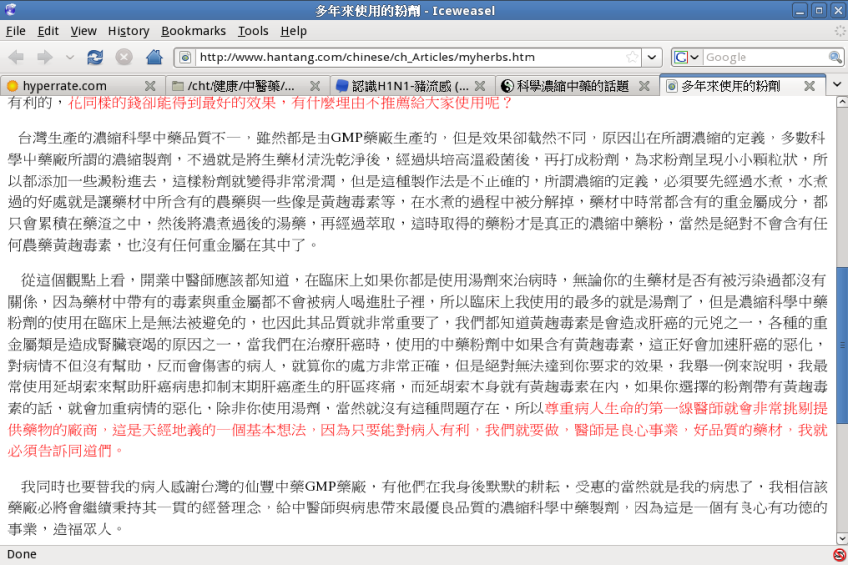
Task: Go to the Home page
Action: point(154,57)
